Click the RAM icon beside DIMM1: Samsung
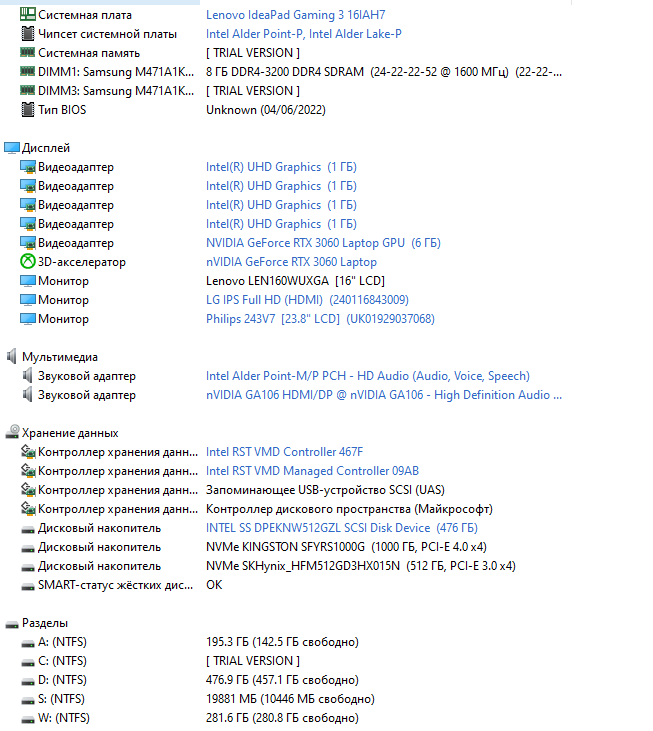The width and height of the screenshot is (653, 731). (27, 71)
